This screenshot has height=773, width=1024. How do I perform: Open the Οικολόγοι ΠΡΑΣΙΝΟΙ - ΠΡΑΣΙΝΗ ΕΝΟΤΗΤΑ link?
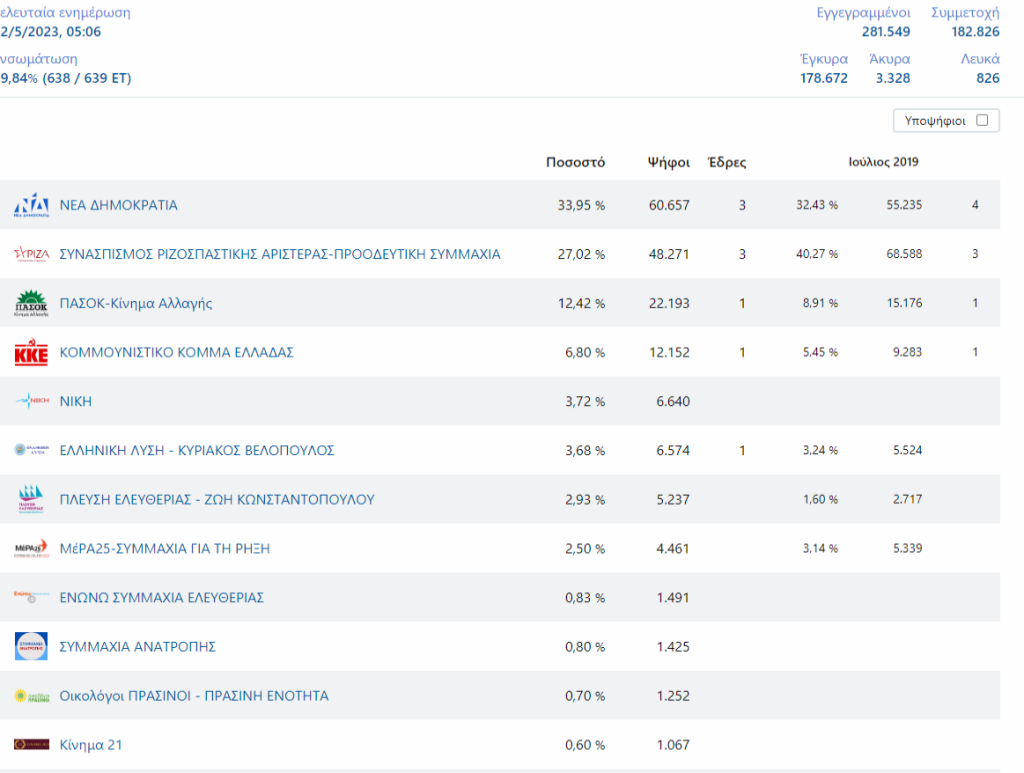pyautogui.click(x=194, y=696)
